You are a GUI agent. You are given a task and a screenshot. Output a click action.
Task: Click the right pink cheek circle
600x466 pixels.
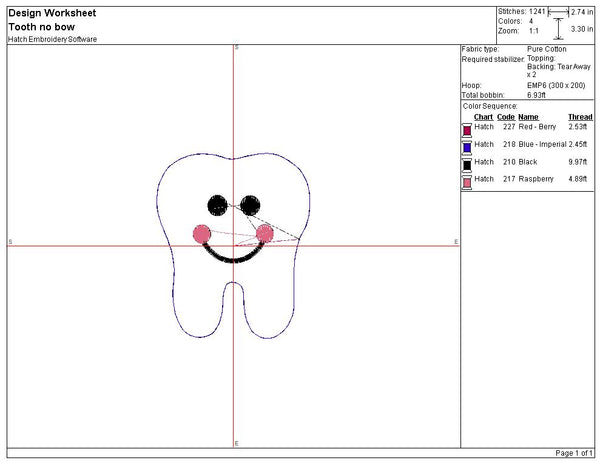click(x=265, y=234)
